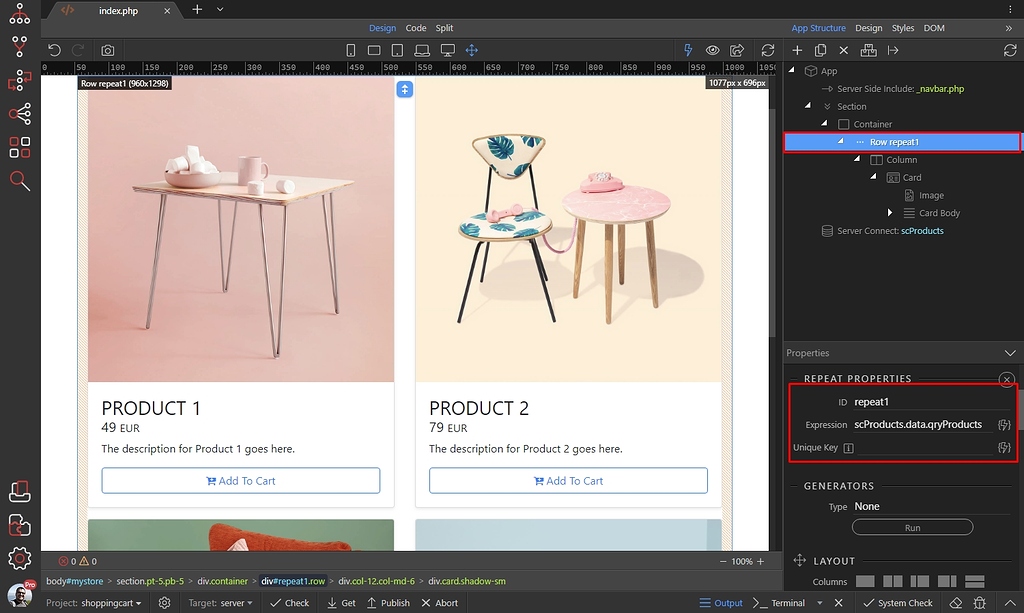Switch to Code view
The image size is (1024, 613).
click(x=415, y=28)
